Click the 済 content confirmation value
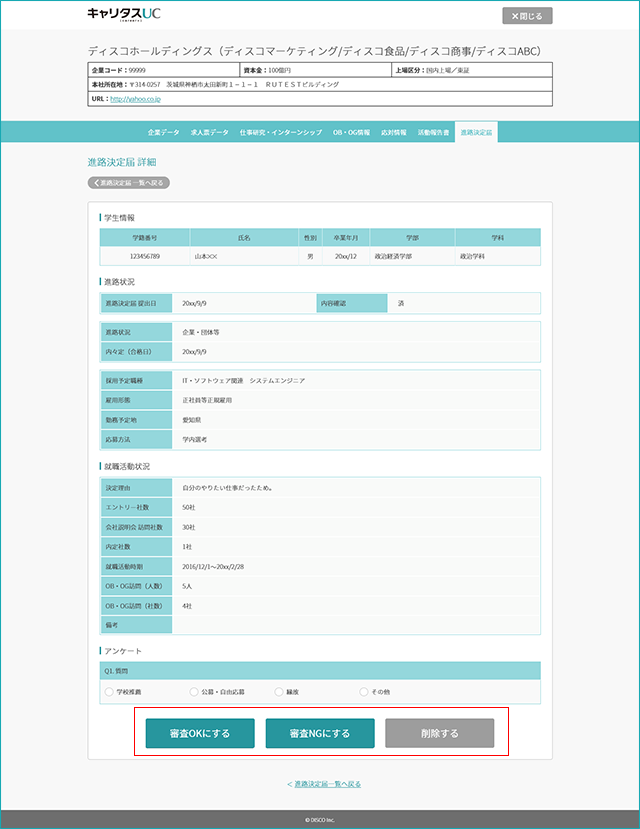This screenshot has height=829, width=640. (401, 303)
